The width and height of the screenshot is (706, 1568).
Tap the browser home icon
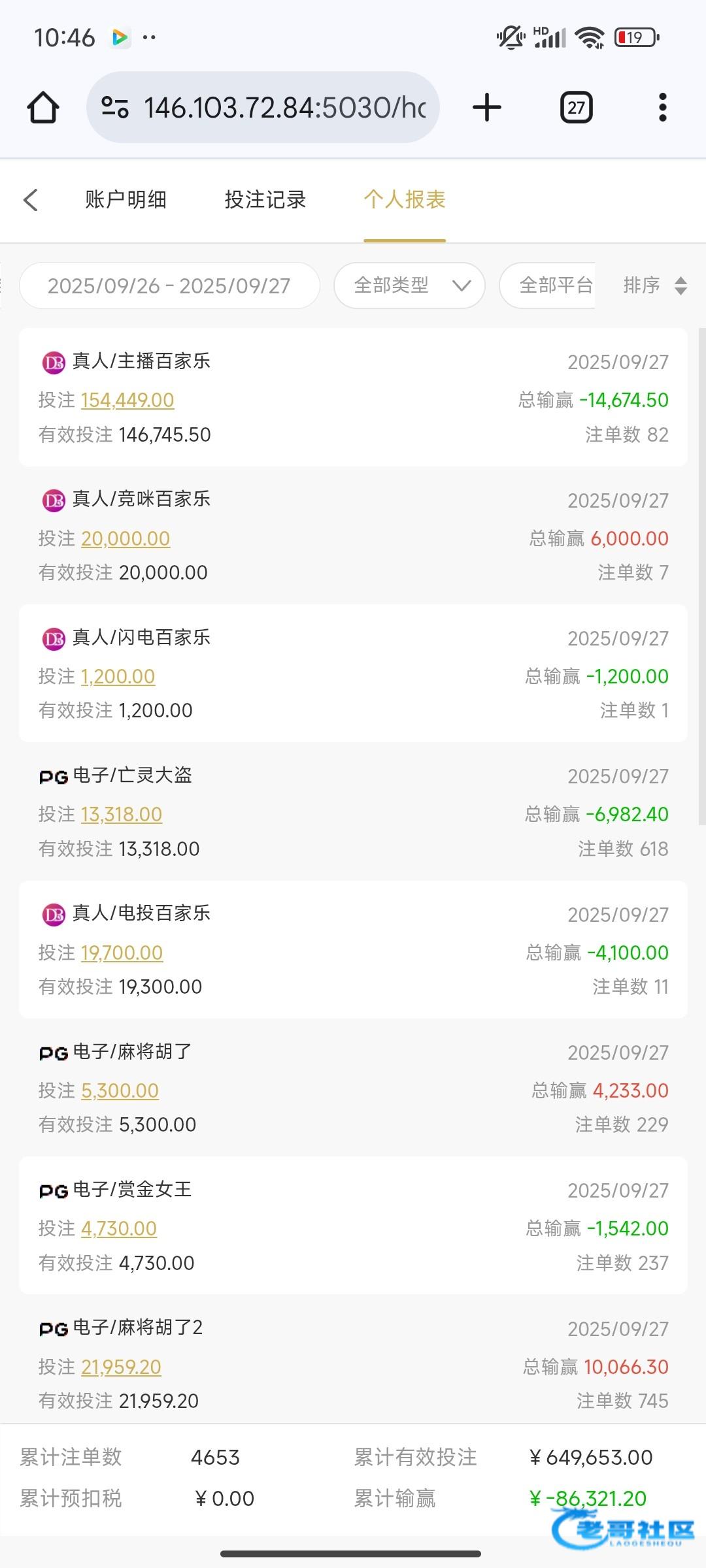click(x=43, y=108)
